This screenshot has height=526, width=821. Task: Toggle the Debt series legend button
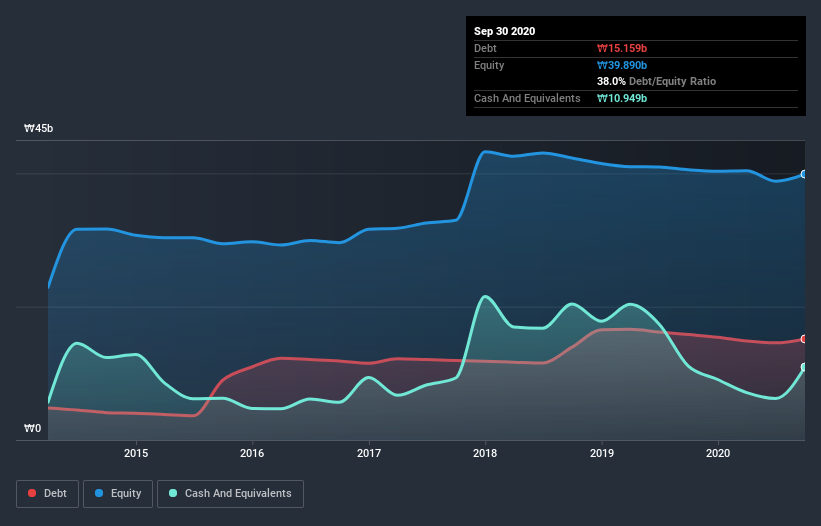(x=48, y=494)
